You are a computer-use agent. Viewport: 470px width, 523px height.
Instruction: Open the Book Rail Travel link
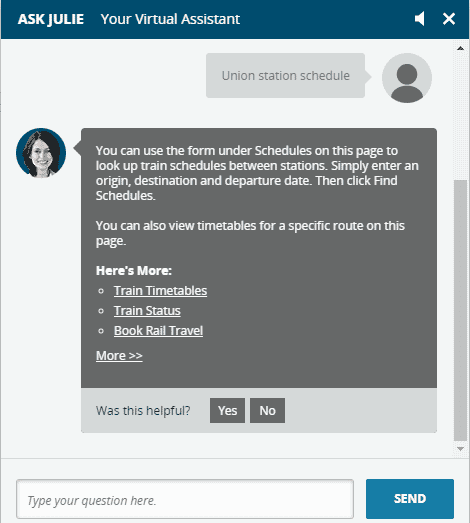tap(158, 331)
